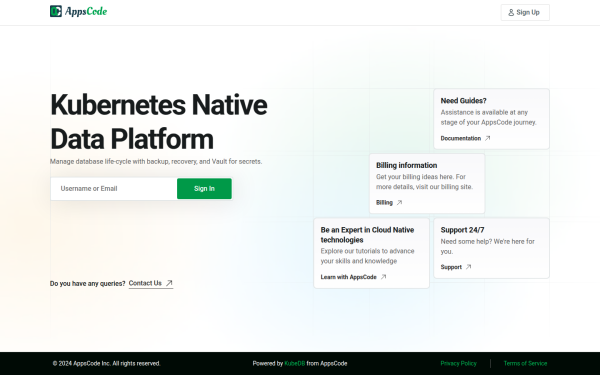Screen dimensions: 600x375
Task: Select the Need Guides? card heading
Action: point(463,101)
